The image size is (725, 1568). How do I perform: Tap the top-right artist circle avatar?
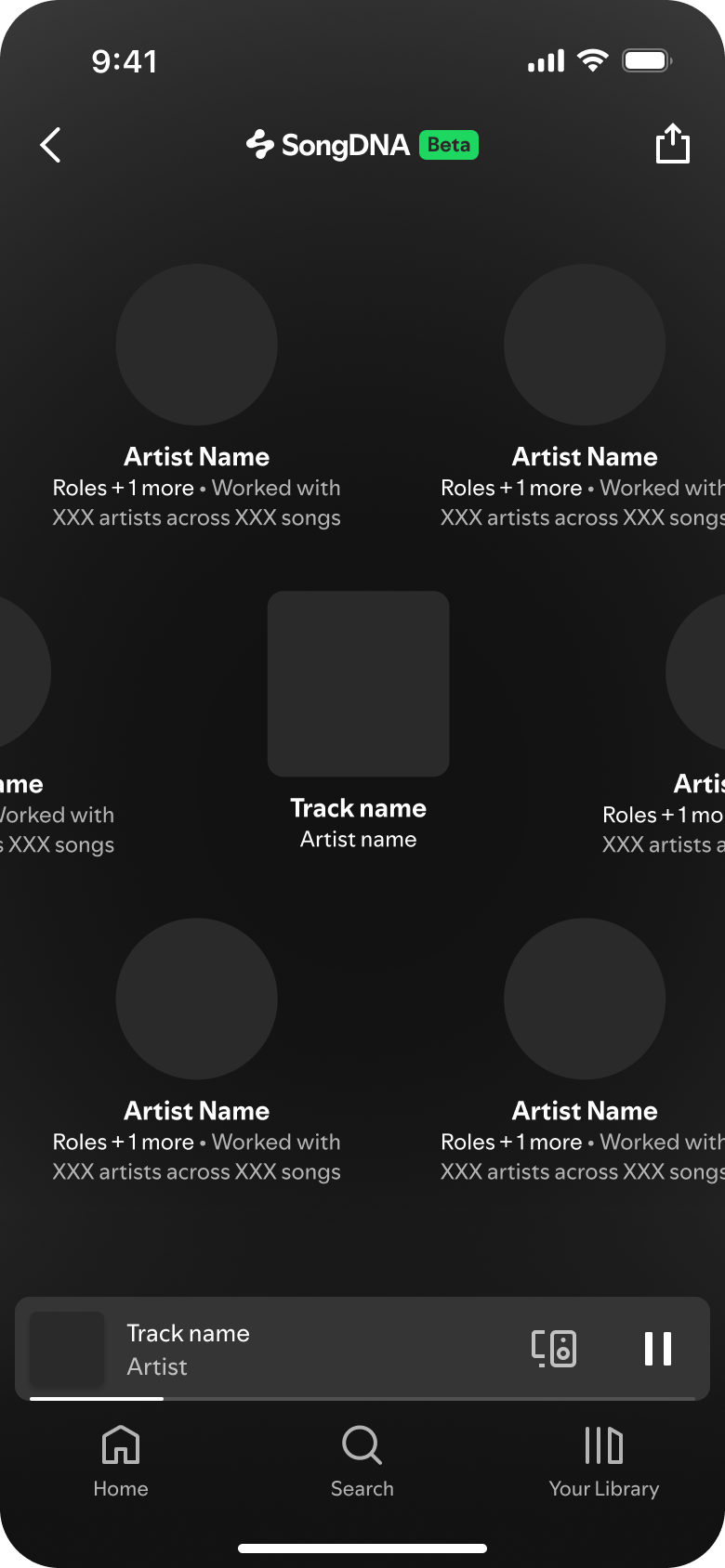585,345
